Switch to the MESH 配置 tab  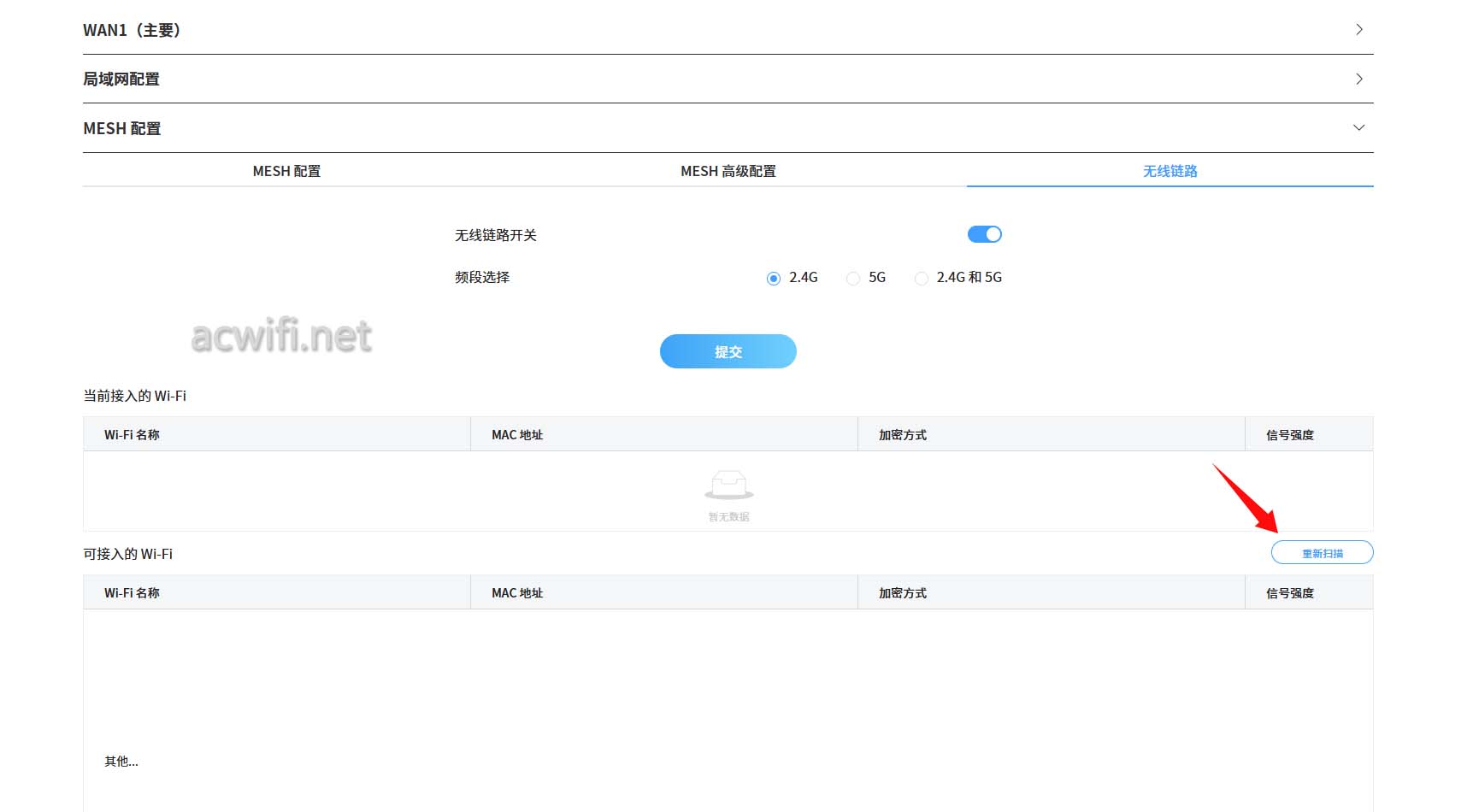click(x=286, y=171)
